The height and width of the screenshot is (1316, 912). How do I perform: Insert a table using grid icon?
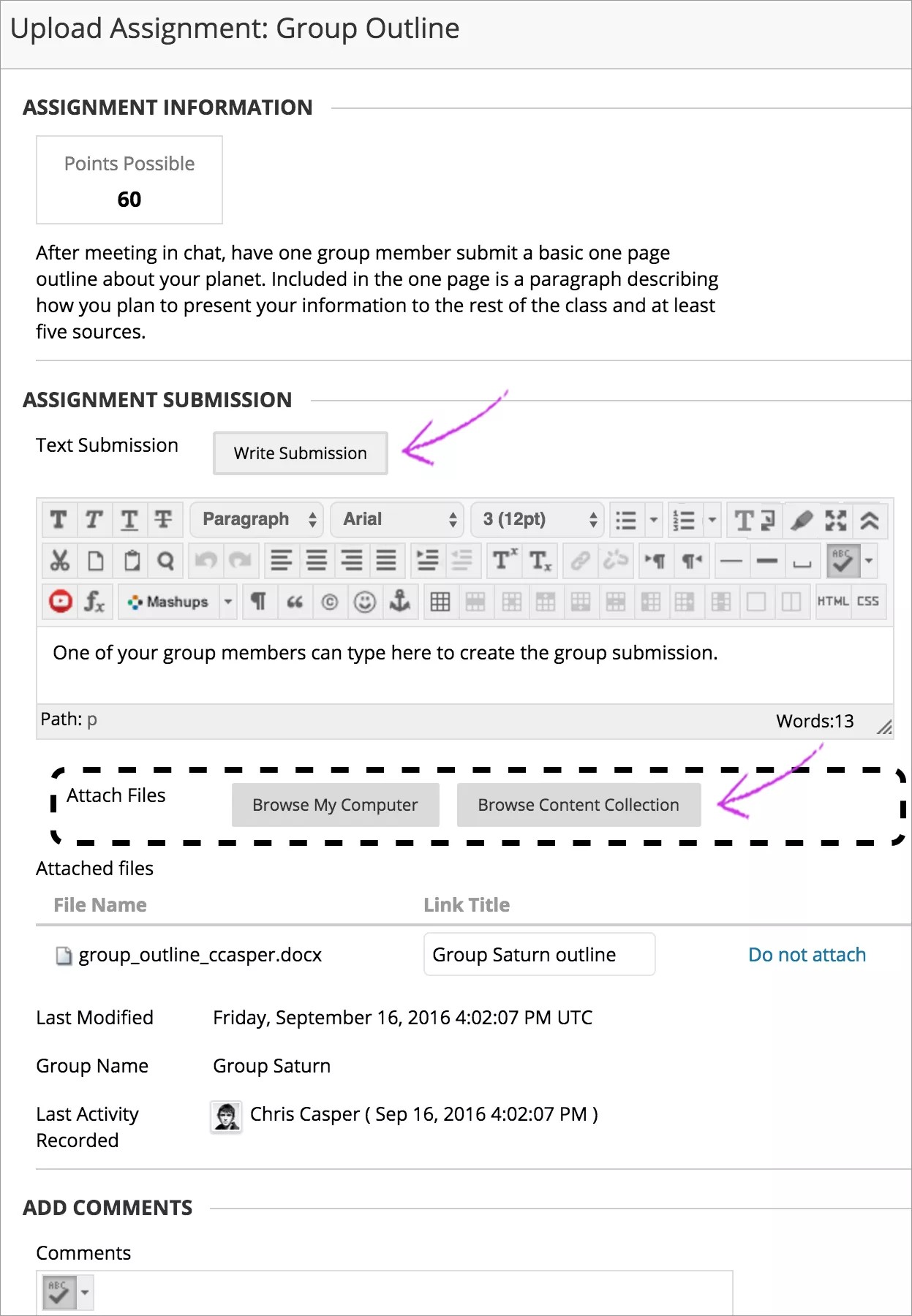(440, 602)
